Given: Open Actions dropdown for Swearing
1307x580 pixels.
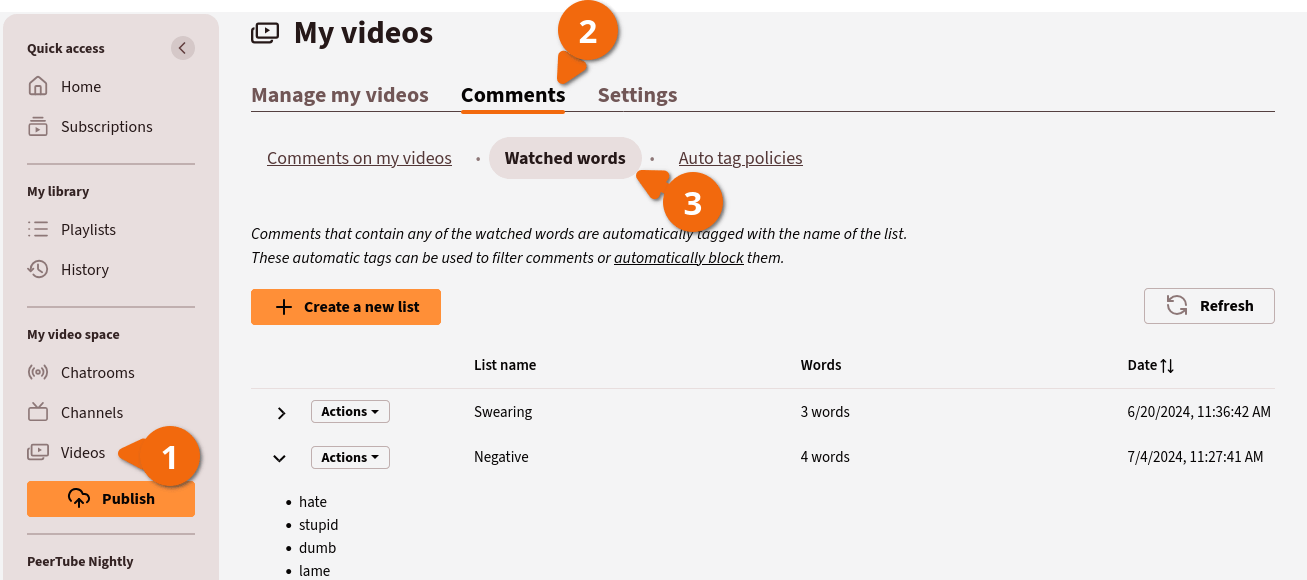Looking at the screenshot, I should (x=350, y=411).
